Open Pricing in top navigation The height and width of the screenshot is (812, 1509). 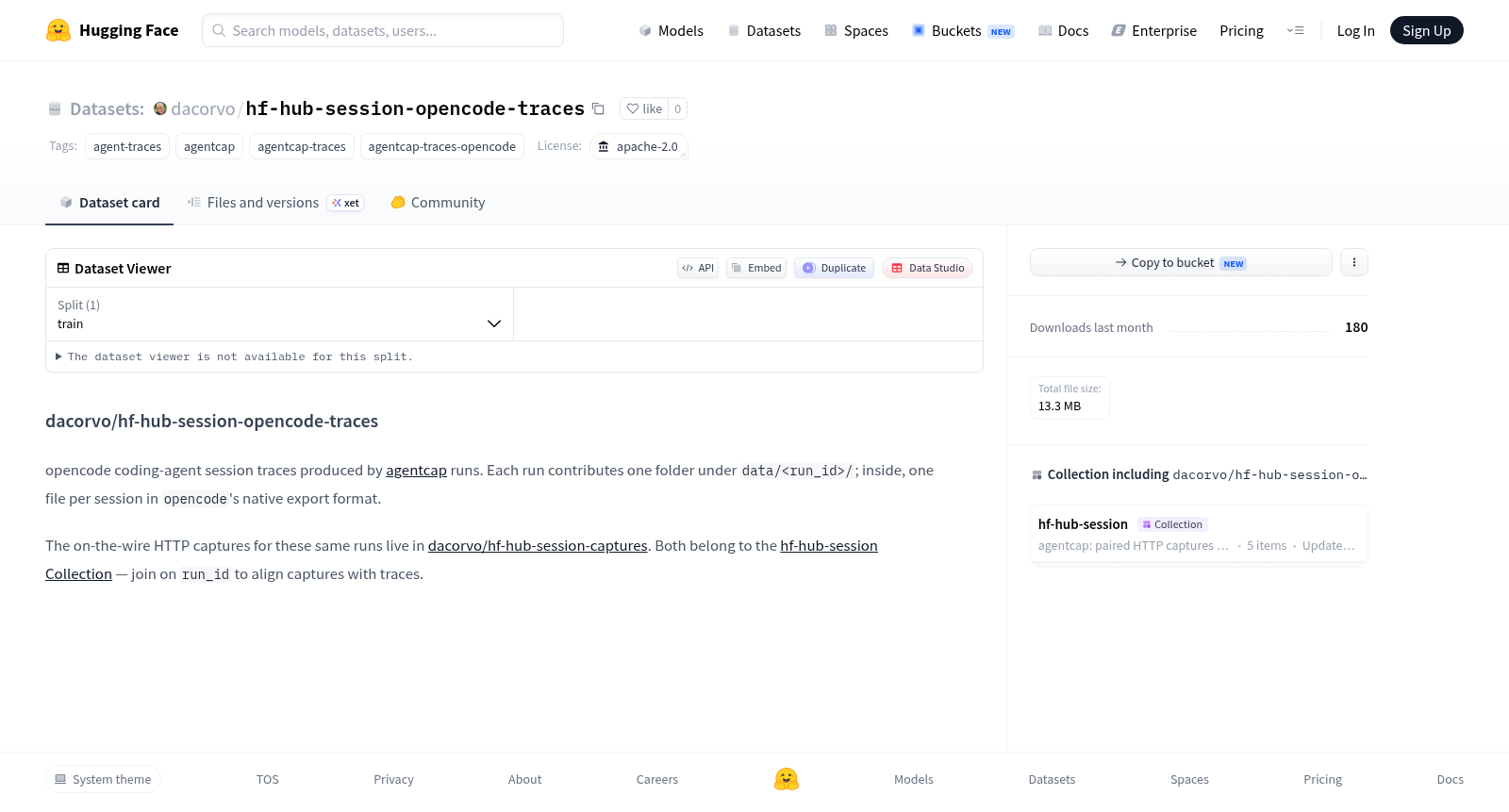coord(1241,30)
